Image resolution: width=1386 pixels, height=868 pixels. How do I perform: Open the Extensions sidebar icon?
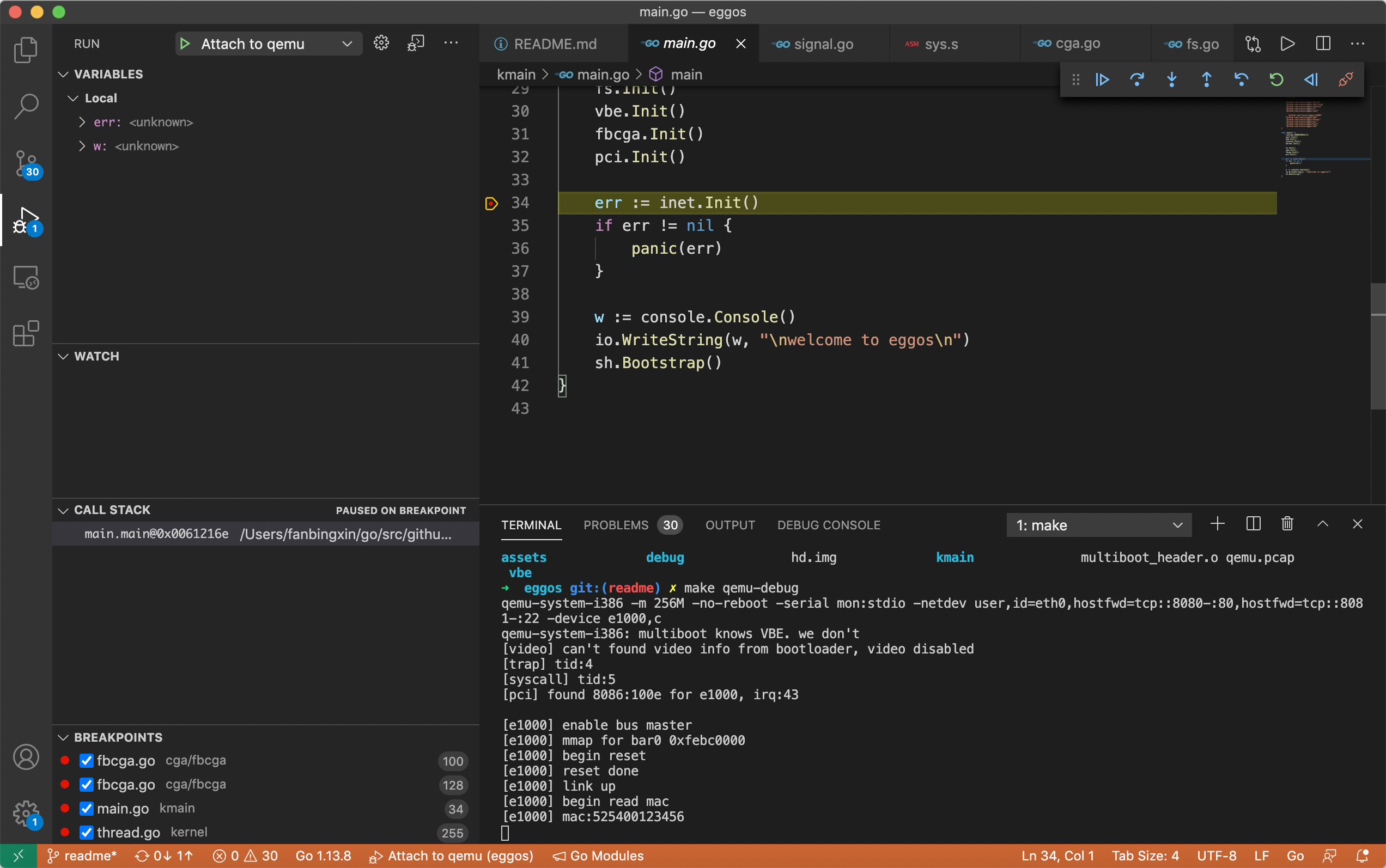click(26, 334)
